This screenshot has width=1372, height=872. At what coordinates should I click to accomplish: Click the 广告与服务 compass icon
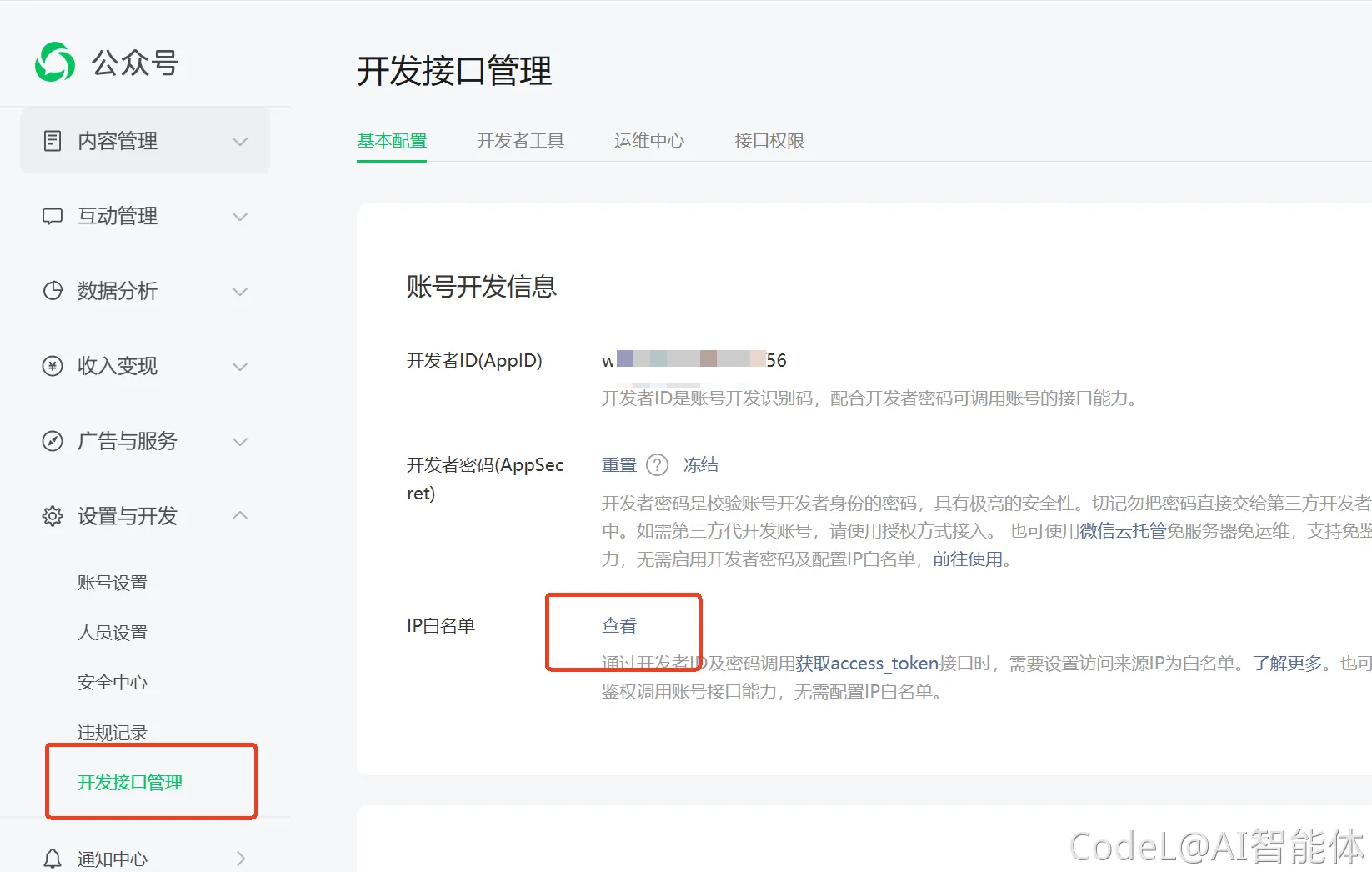click(53, 441)
